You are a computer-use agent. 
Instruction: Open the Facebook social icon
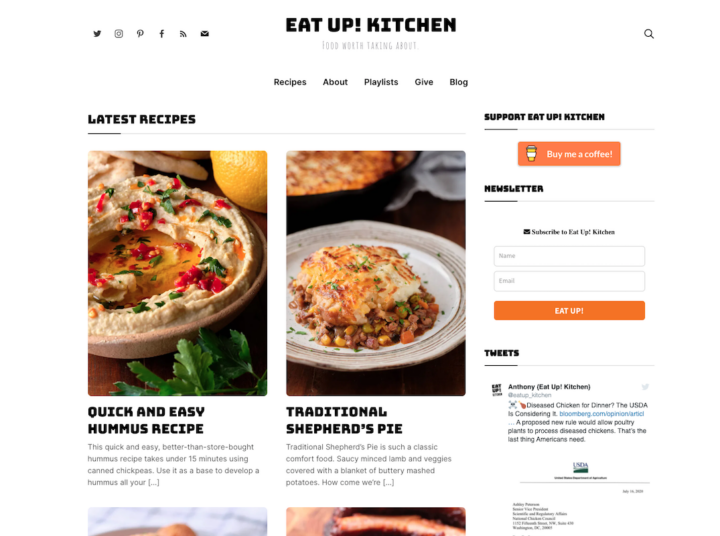click(162, 34)
